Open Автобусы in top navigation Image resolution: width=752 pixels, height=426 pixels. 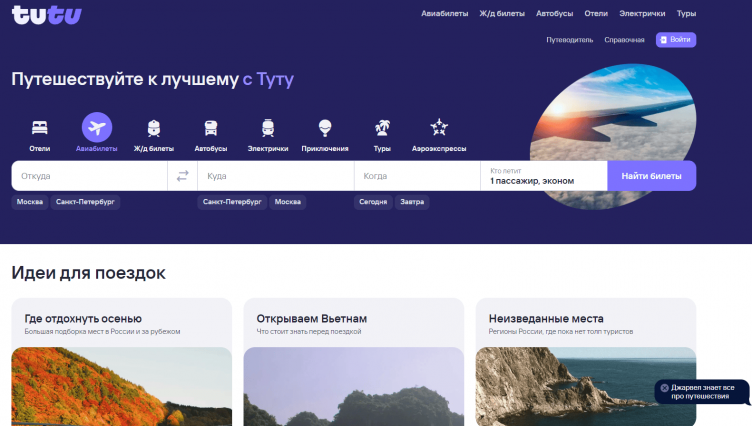[x=554, y=13]
